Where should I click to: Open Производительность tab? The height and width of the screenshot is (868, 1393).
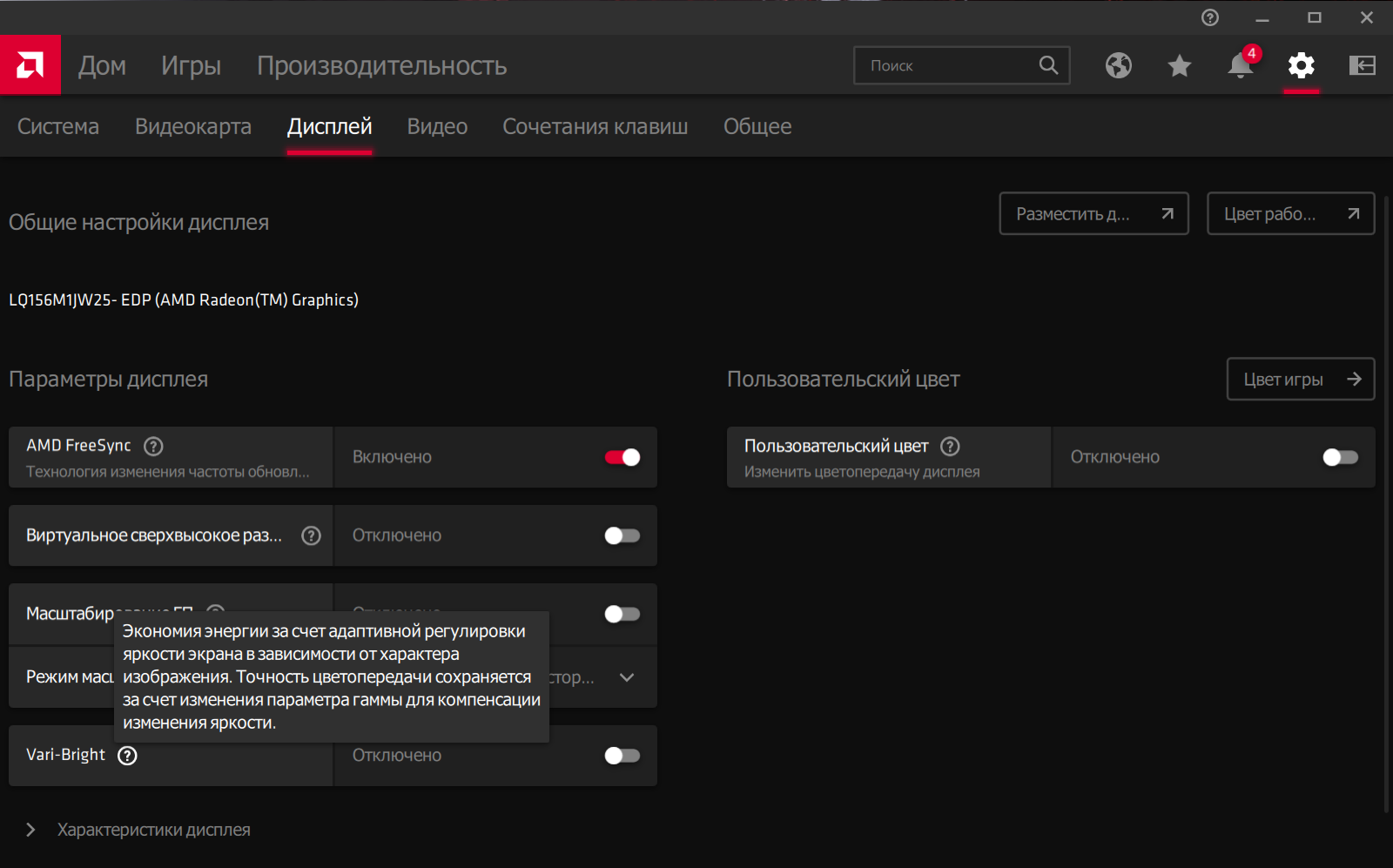click(381, 65)
